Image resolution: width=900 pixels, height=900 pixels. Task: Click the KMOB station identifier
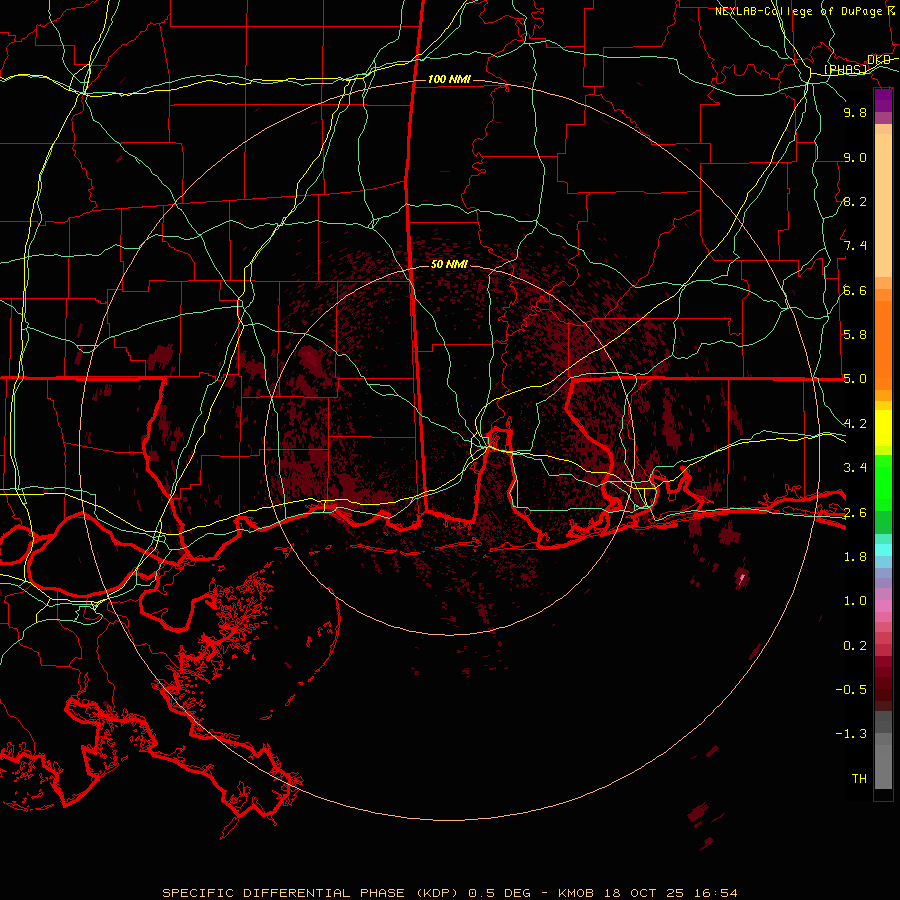click(576, 893)
